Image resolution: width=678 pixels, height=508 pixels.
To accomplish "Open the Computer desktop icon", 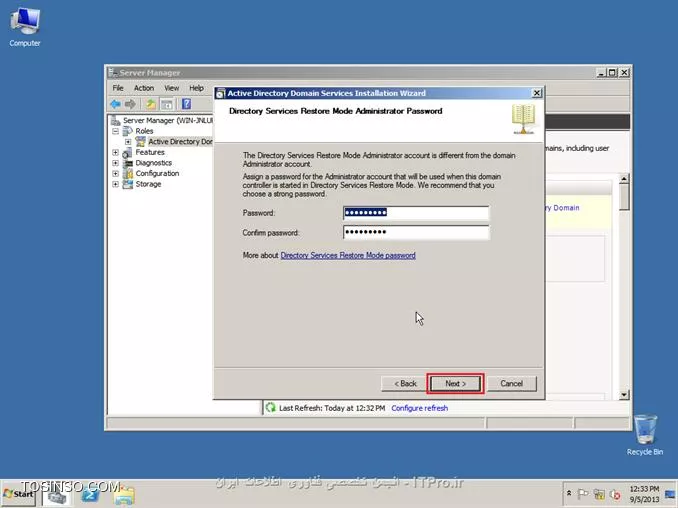I will [x=25, y=27].
